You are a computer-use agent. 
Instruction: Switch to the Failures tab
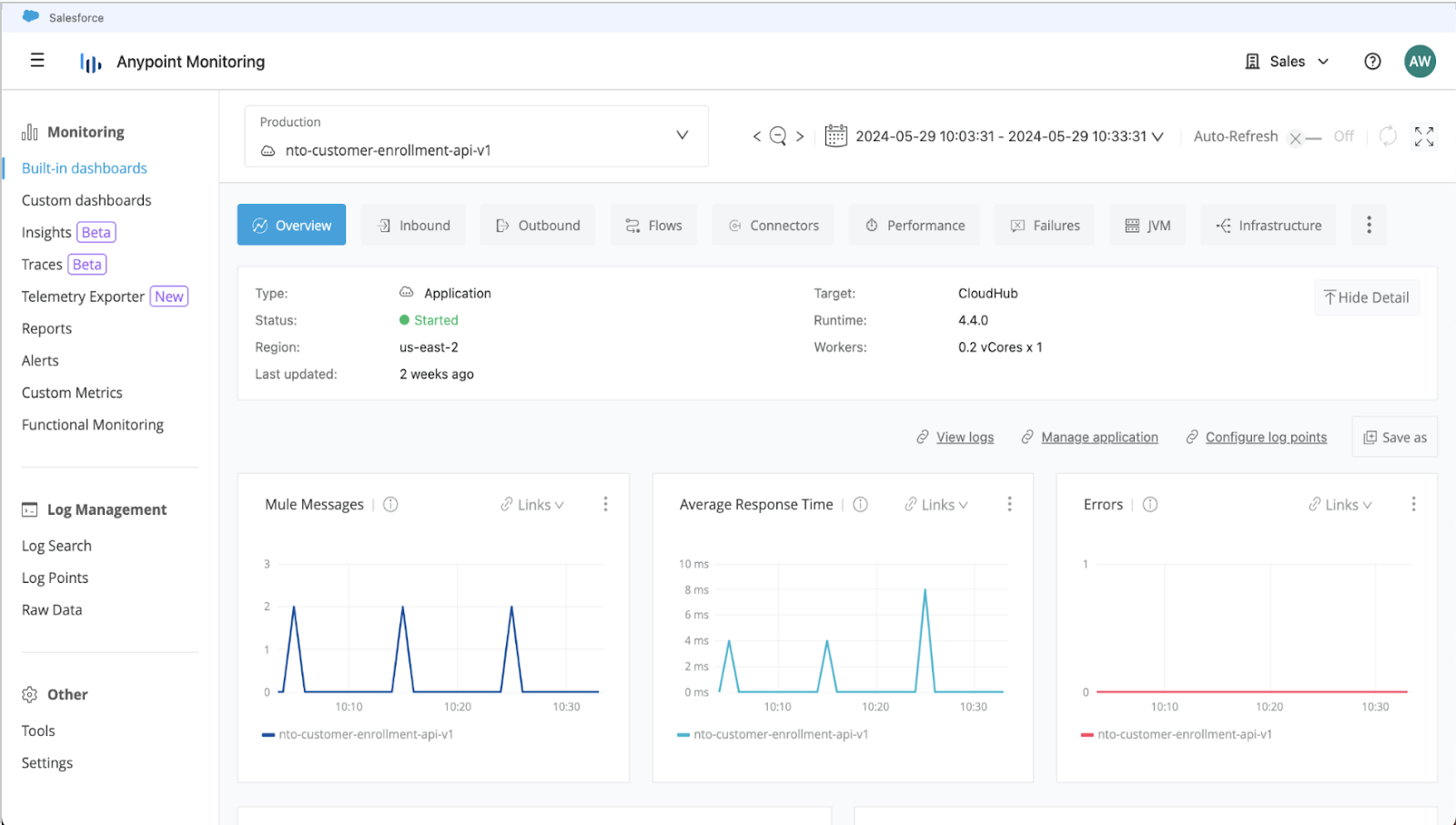click(x=1045, y=225)
